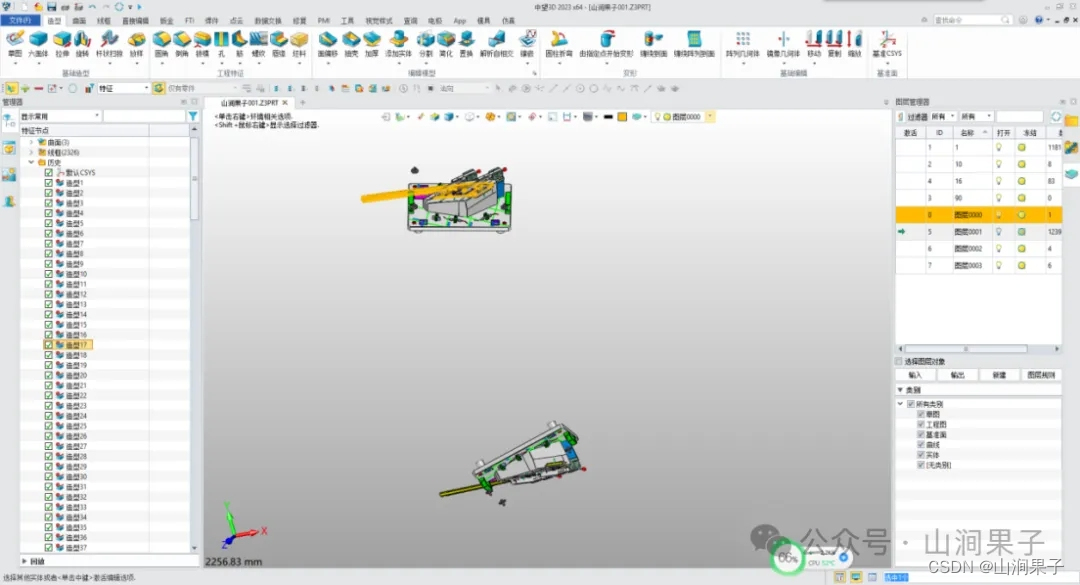Image resolution: width=1080 pixels, height=585 pixels.
Task: Click the save icon in quick access toolbar
Action: pos(52,7)
